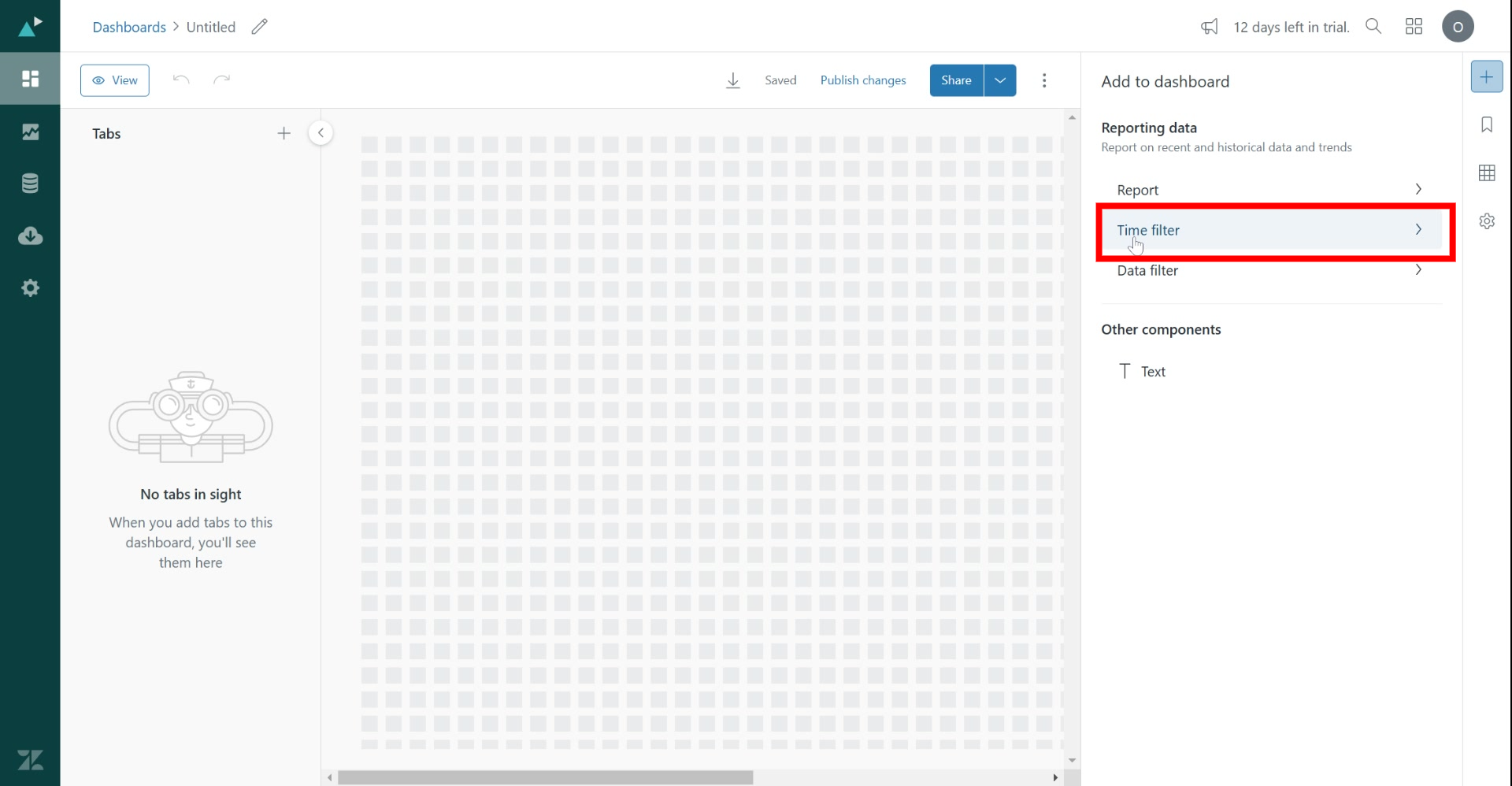Open the Share dropdown arrow
1512x786 pixels.
(x=999, y=80)
